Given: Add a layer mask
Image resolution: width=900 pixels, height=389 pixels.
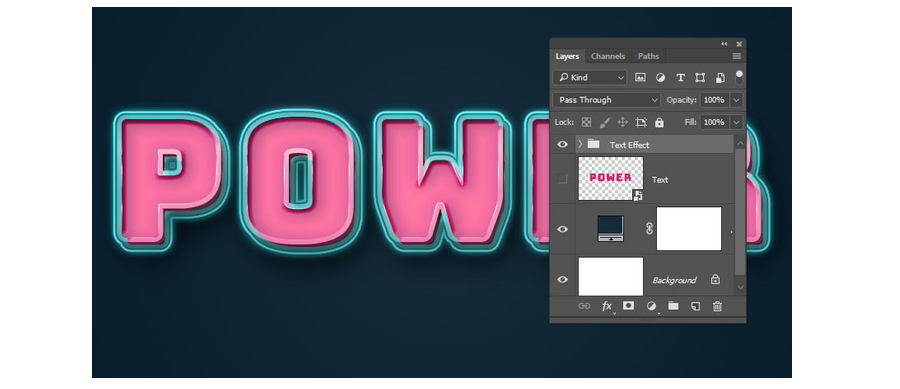Looking at the screenshot, I should [629, 306].
